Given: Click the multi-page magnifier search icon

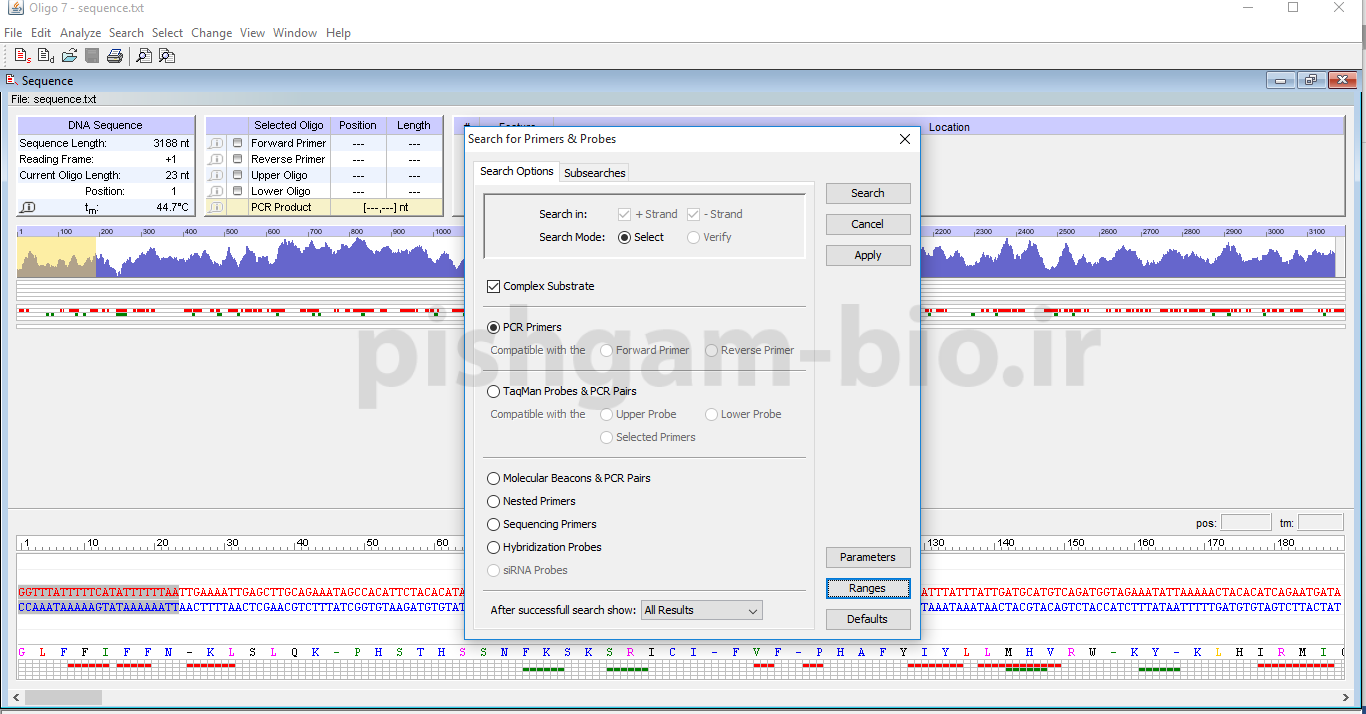Looking at the screenshot, I should pyautogui.click(x=167, y=56).
